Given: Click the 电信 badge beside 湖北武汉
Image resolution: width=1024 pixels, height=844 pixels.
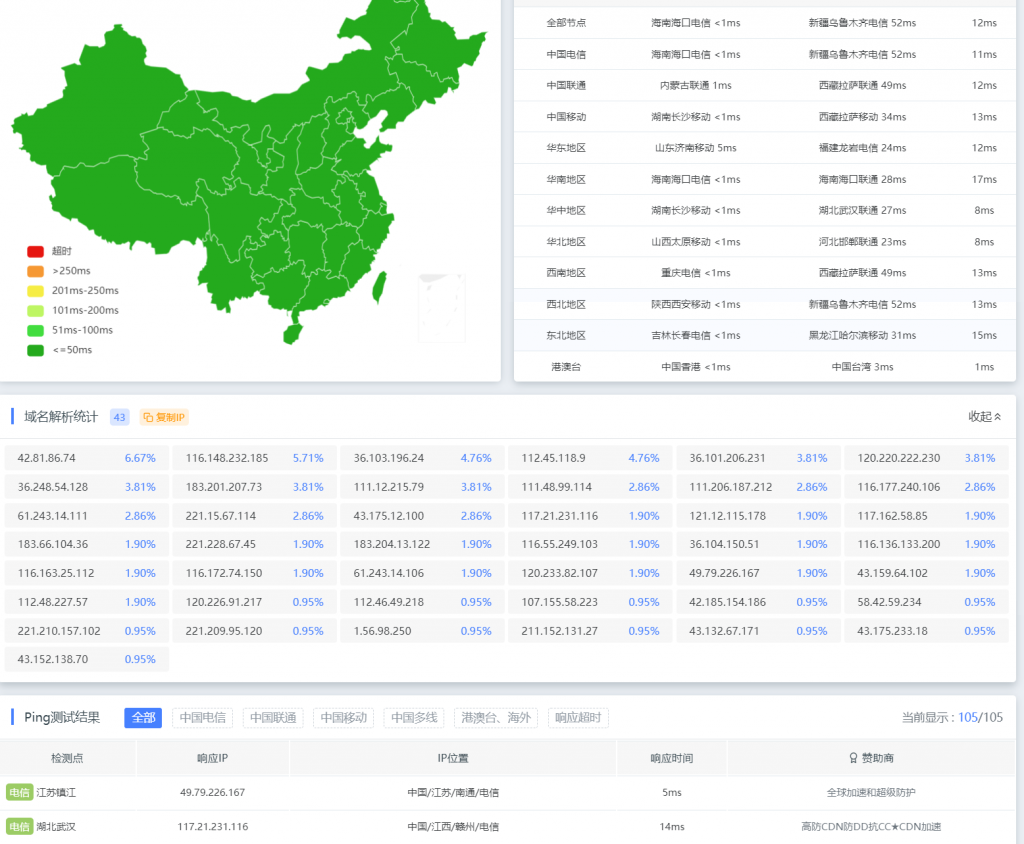Looking at the screenshot, I should pyautogui.click(x=19, y=827).
